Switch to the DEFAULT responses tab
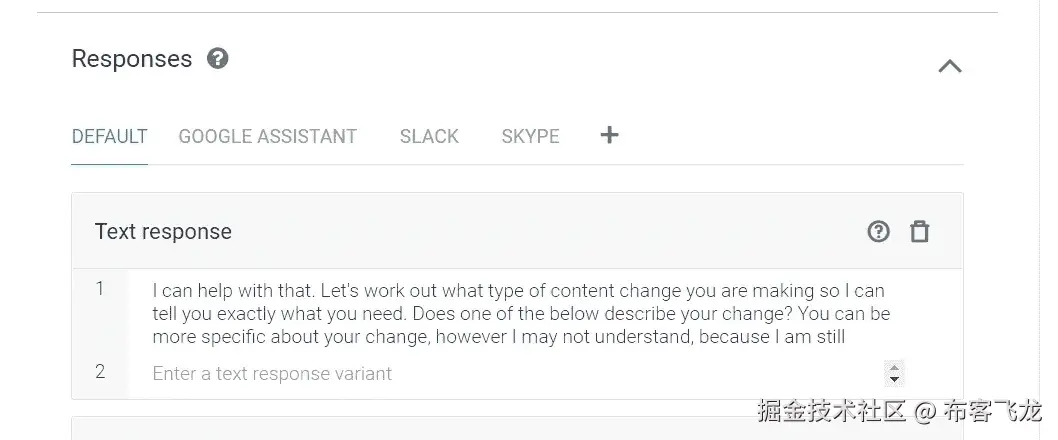Screen dimensions: 1058x440 click(110, 136)
